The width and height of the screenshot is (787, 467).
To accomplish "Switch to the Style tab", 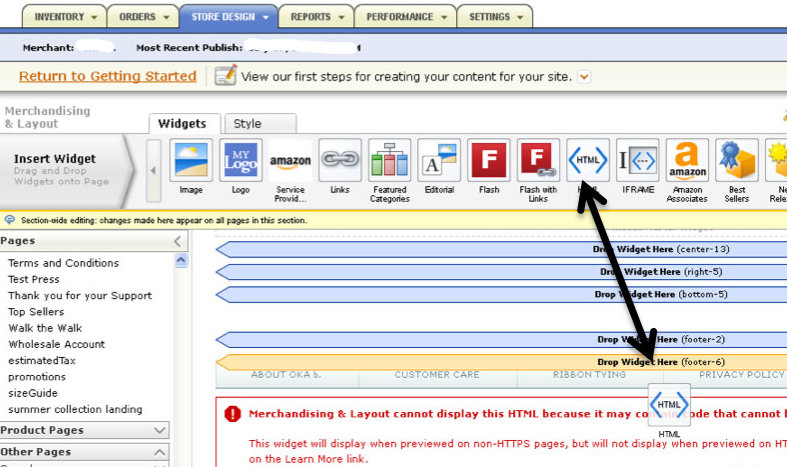I will [247, 124].
